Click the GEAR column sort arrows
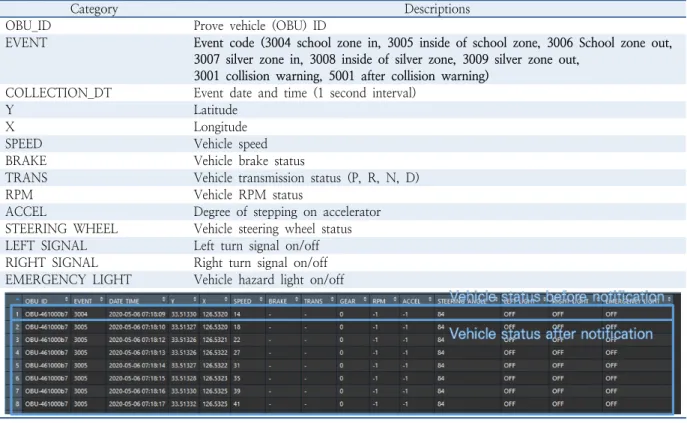The width and height of the screenshot is (687, 423). (365, 299)
